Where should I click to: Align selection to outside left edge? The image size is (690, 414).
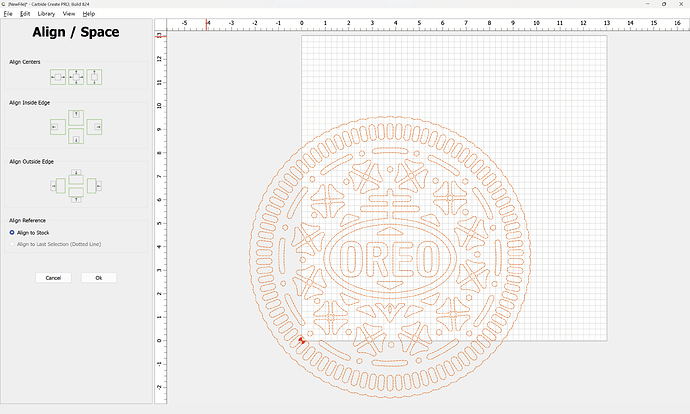point(58,186)
